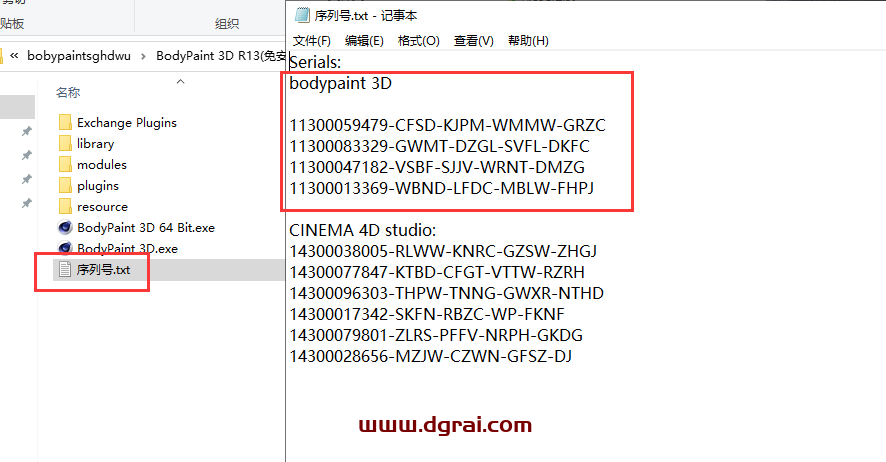Open the 查看(V) menu in Notepad

coord(474,41)
